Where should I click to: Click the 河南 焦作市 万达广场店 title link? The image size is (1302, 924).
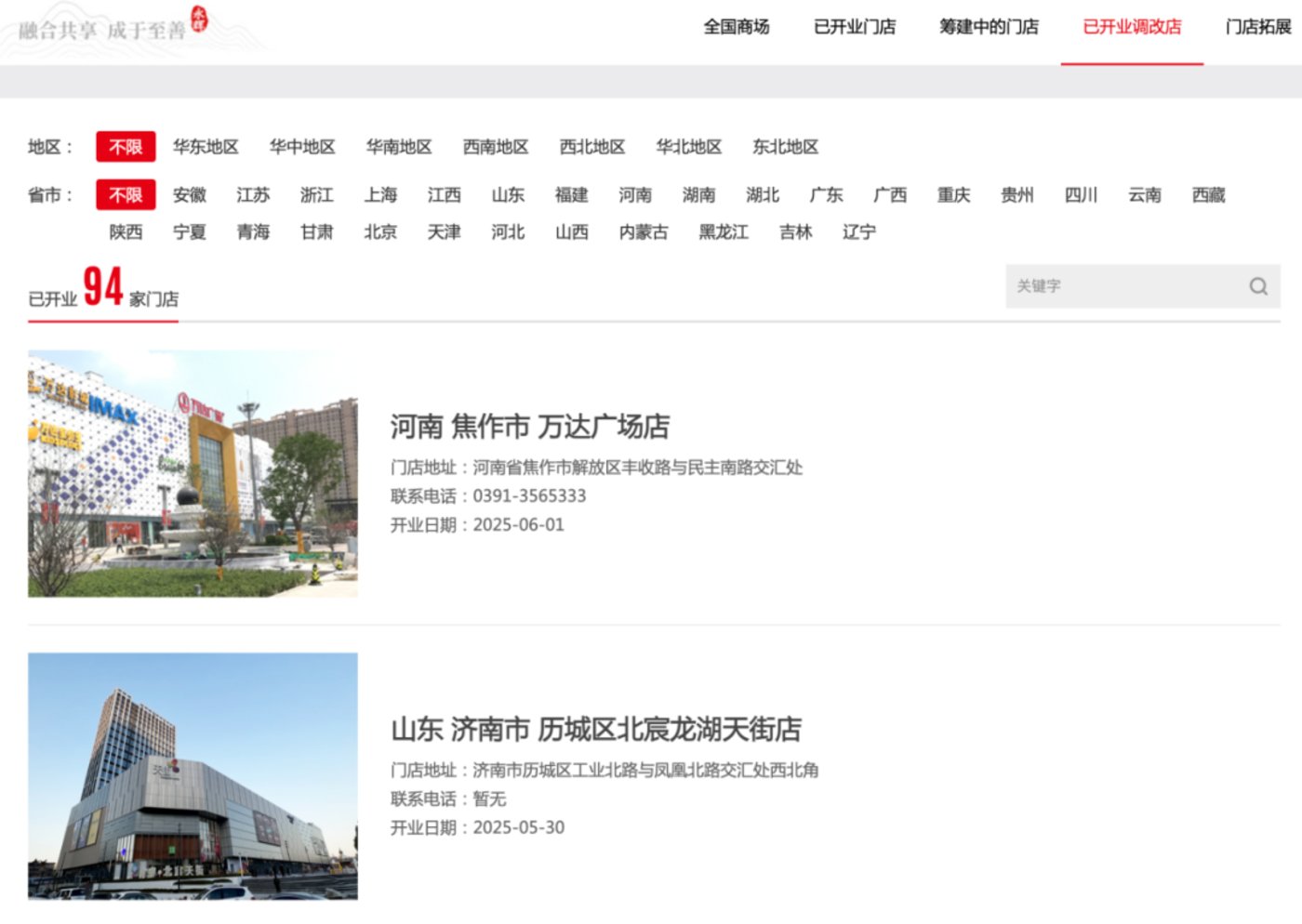coord(529,427)
